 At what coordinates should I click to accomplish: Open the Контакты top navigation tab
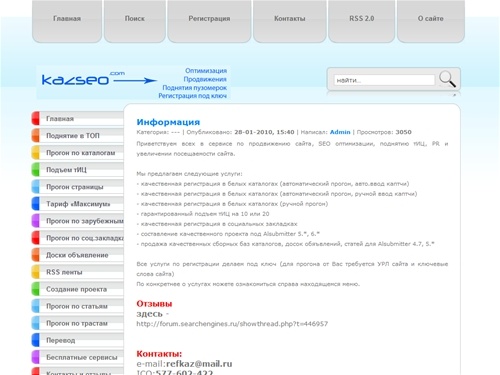[290, 21]
